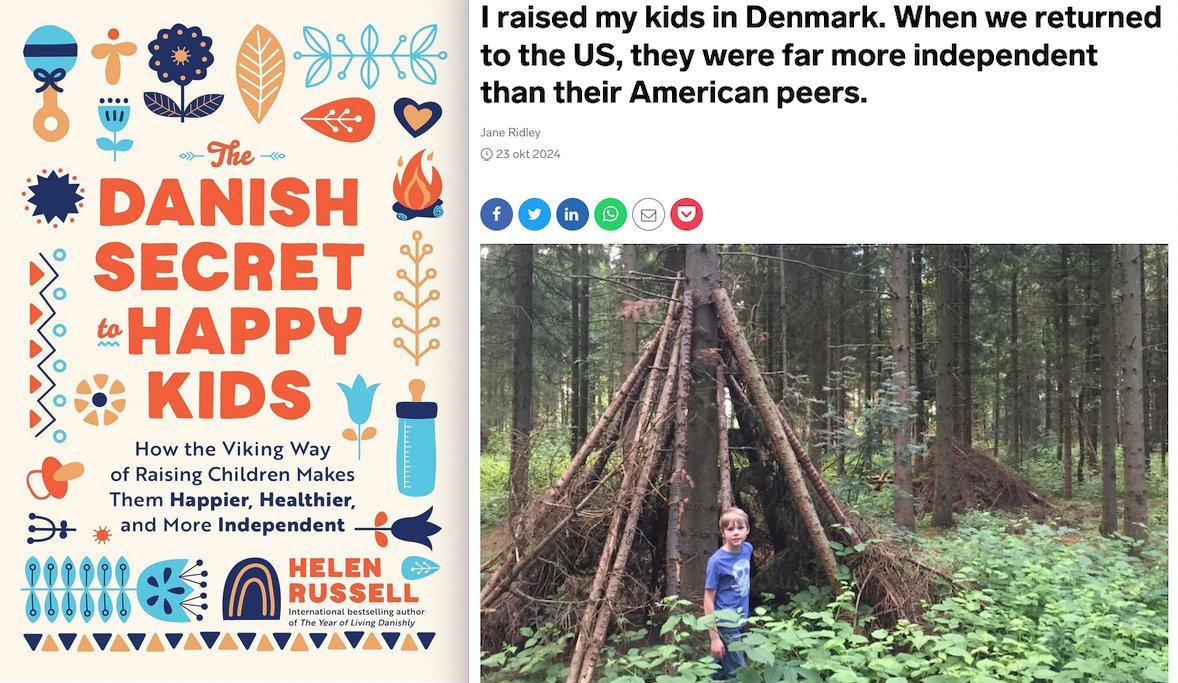Click the Facebook share icon
The height and width of the screenshot is (683, 1178).
(497, 214)
